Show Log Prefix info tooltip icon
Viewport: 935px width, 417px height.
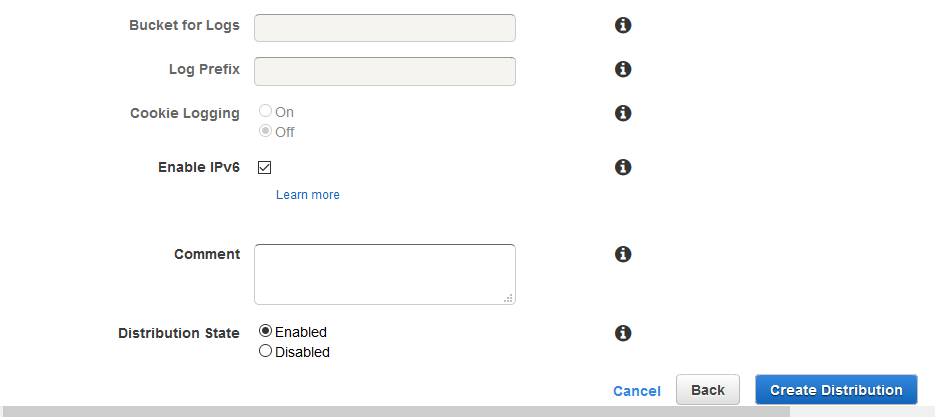(623, 69)
